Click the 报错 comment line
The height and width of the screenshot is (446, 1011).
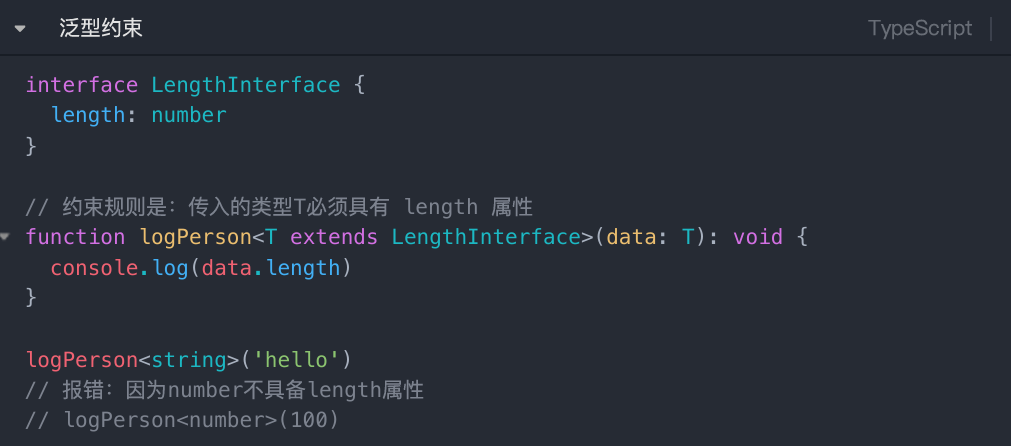coord(224,390)
